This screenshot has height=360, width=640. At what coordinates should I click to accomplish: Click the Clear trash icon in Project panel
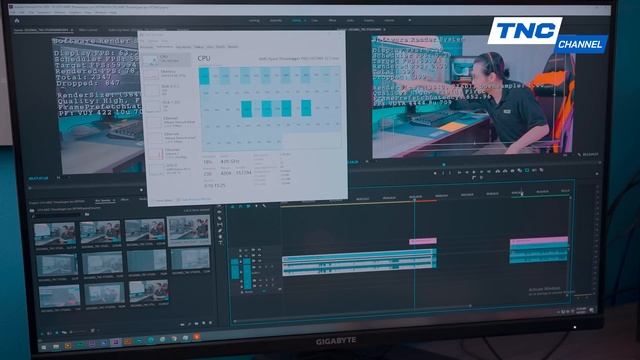210,322
